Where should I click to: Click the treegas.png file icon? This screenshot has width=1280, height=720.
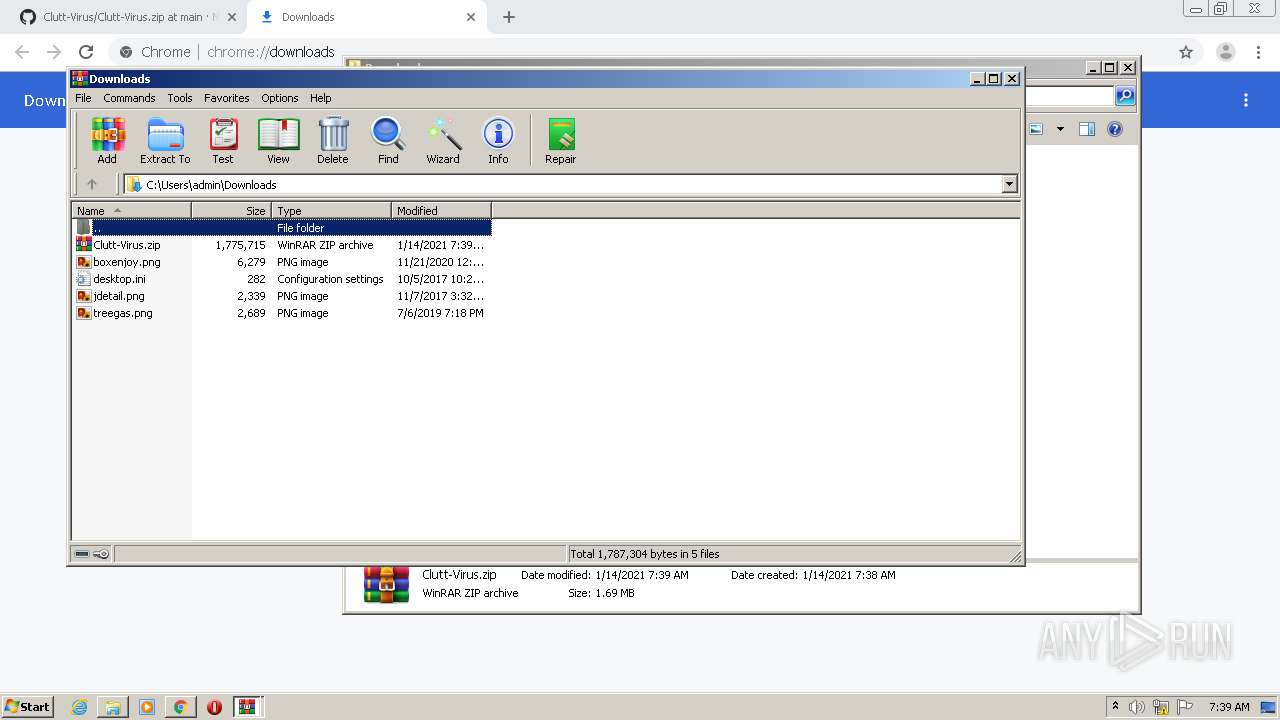pos(84,313)
